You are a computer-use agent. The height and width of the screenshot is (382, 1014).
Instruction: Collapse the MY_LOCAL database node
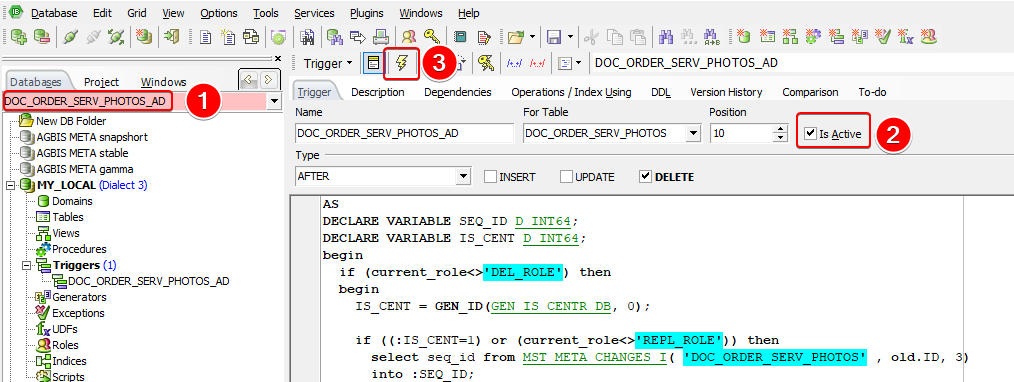click(11, 185)
